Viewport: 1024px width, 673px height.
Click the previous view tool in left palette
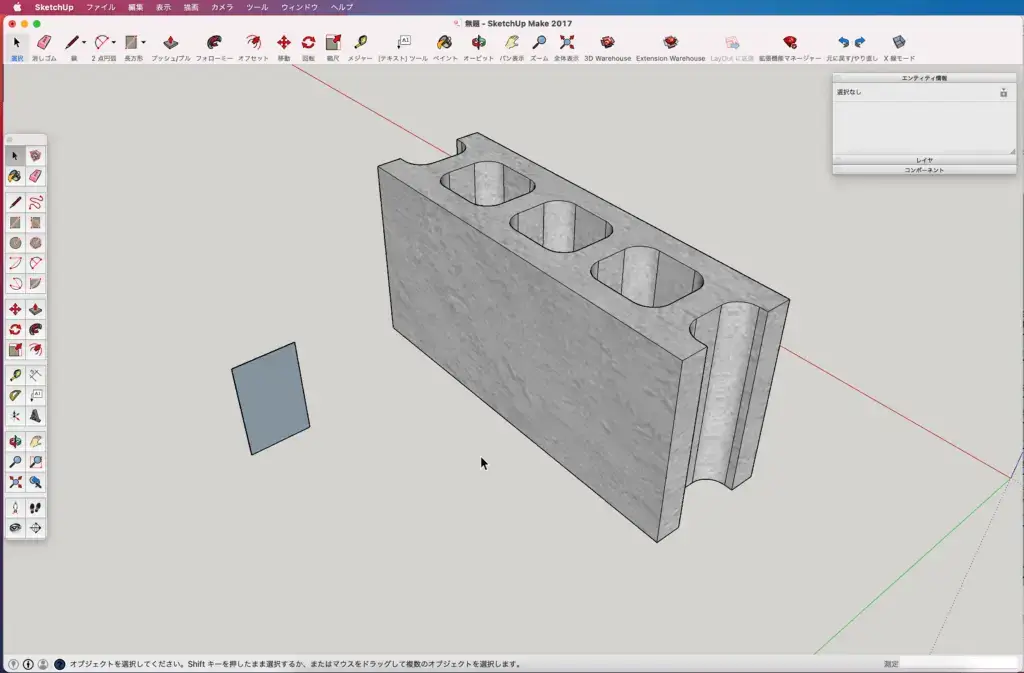click(35, 482)
